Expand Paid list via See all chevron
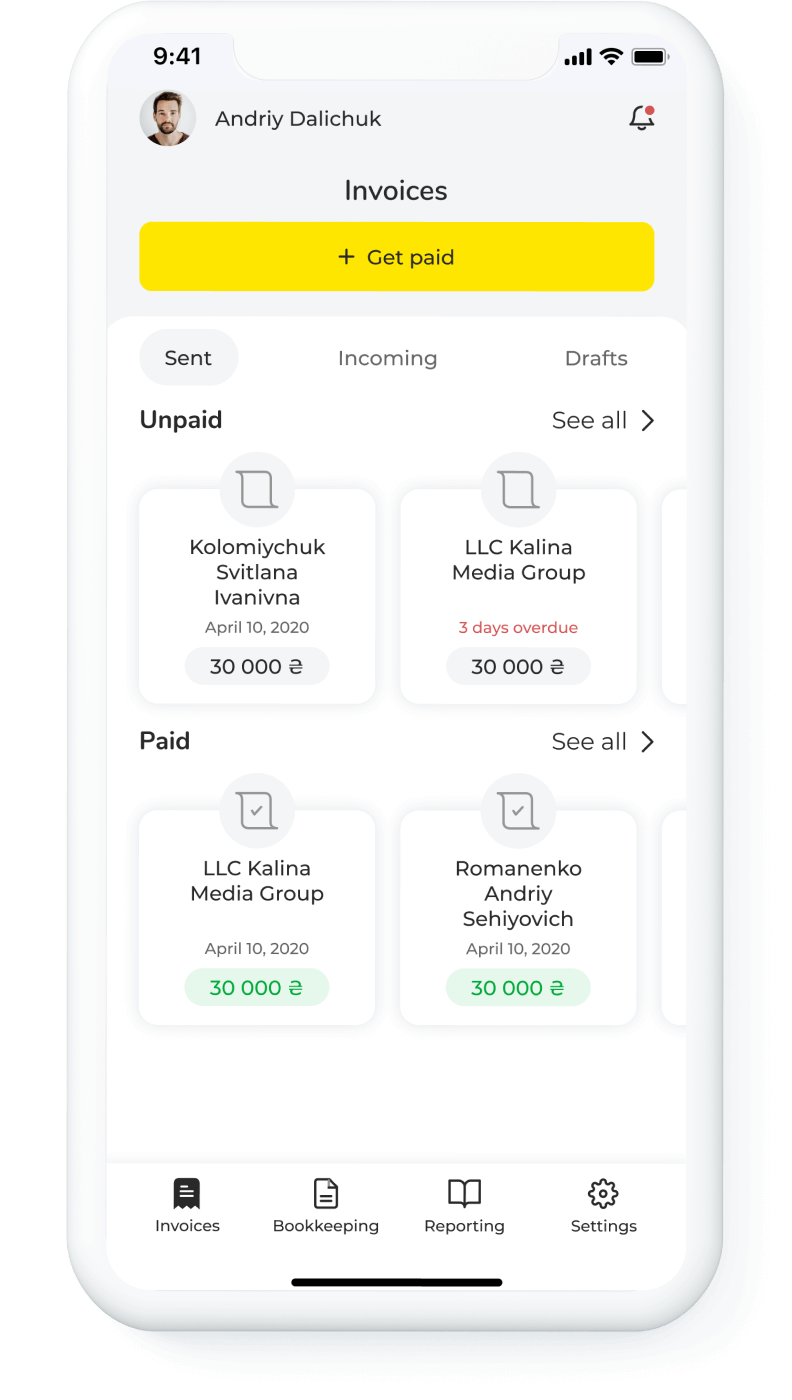This screenshot has height=1400, width=792. click(x=647, y=741)
